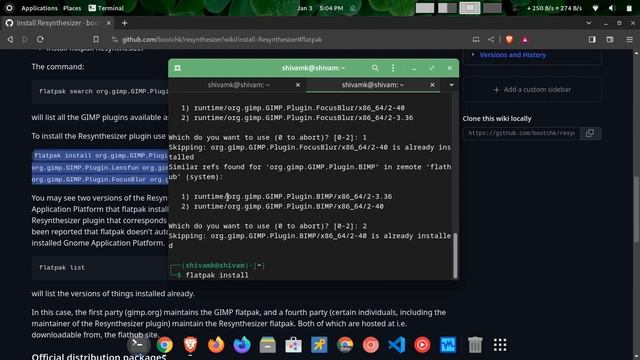Go forward in the browser
Screen dimensions: 640x360
coord(25,40)
